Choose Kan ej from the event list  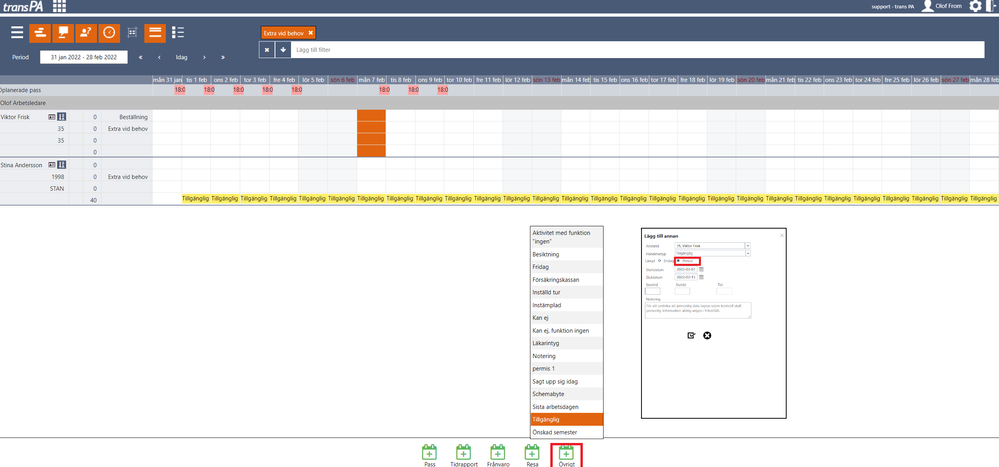coord(566,318)
